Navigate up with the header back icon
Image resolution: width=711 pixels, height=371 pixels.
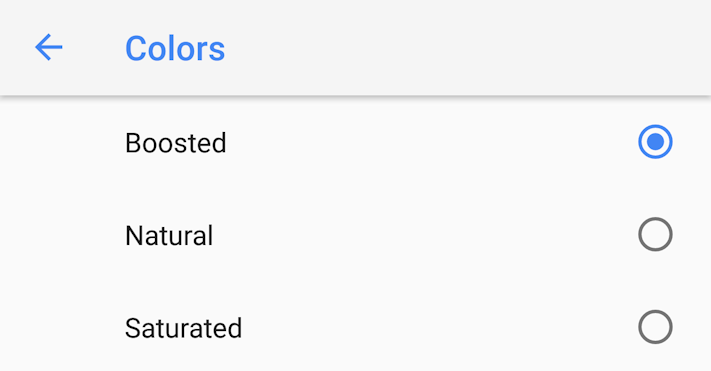click(x=49, y=47)
